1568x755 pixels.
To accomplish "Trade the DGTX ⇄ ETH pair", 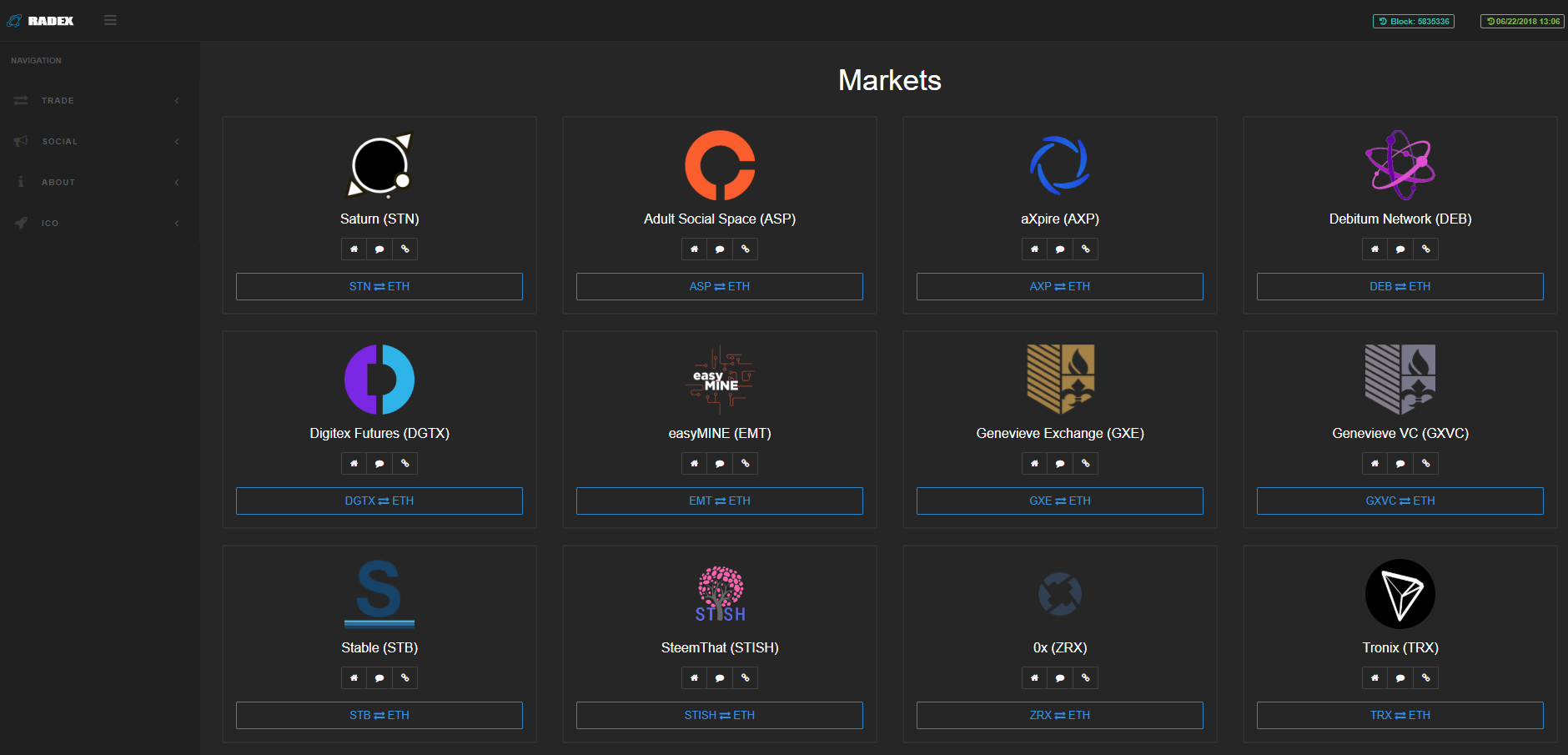I will click(x=379, y=501).
